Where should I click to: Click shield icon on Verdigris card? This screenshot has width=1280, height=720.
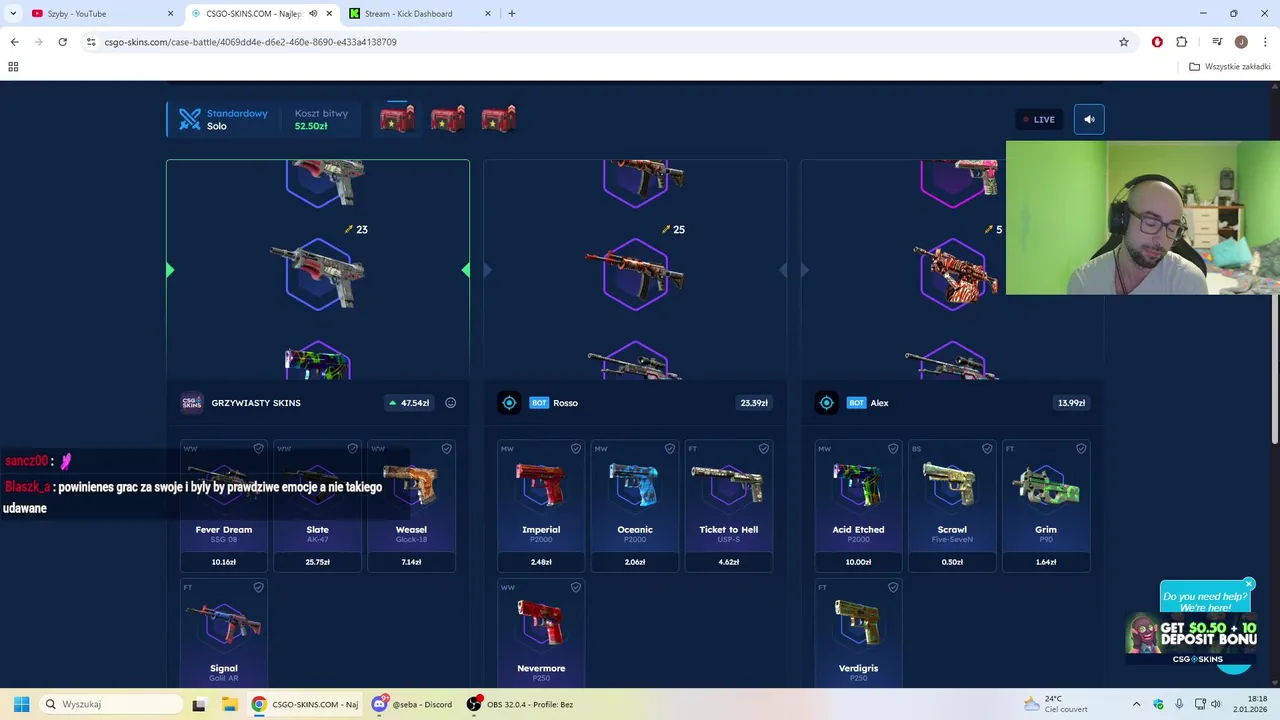[x=893, y=587]
